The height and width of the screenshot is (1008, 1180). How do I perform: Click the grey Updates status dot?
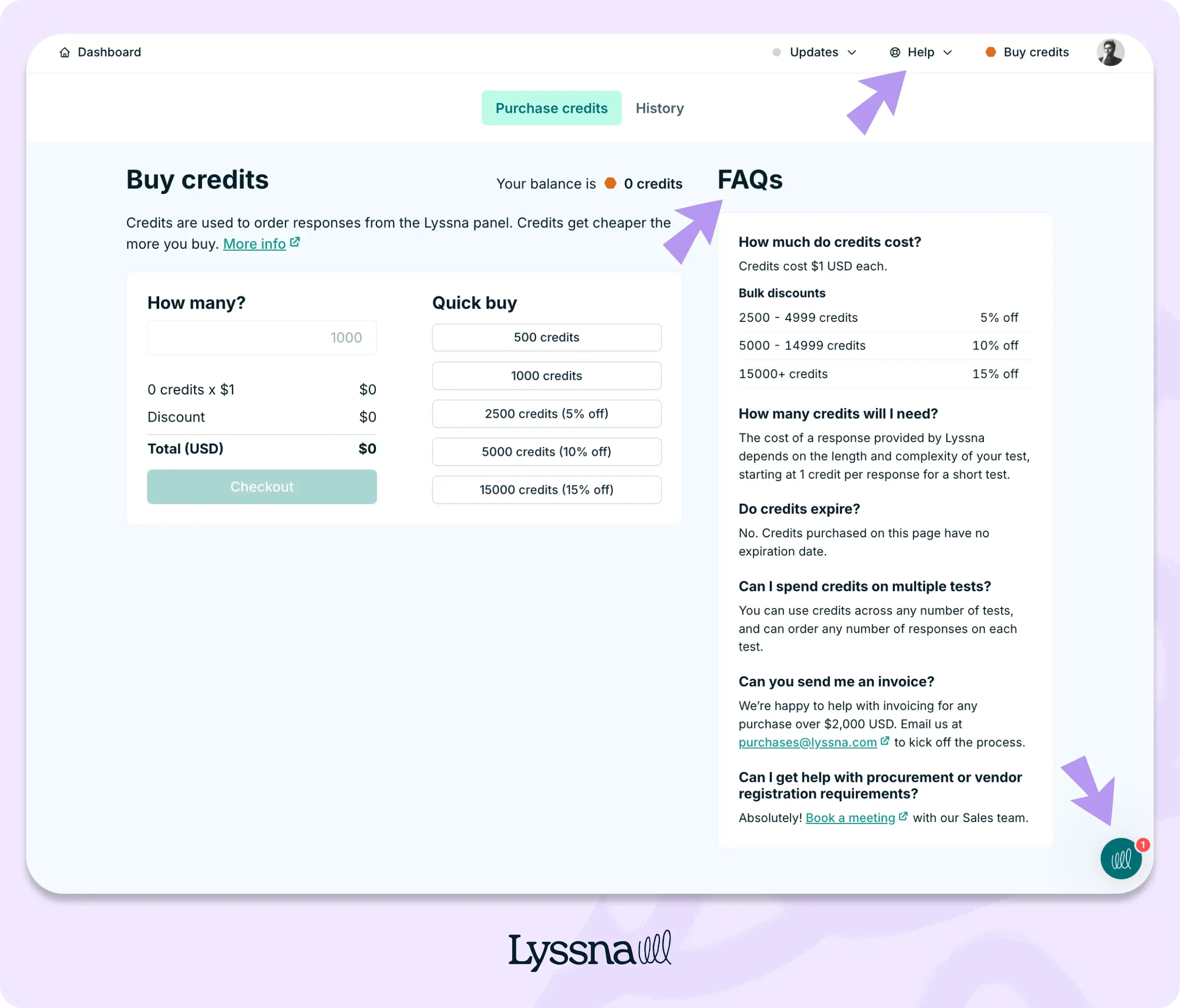776,52
